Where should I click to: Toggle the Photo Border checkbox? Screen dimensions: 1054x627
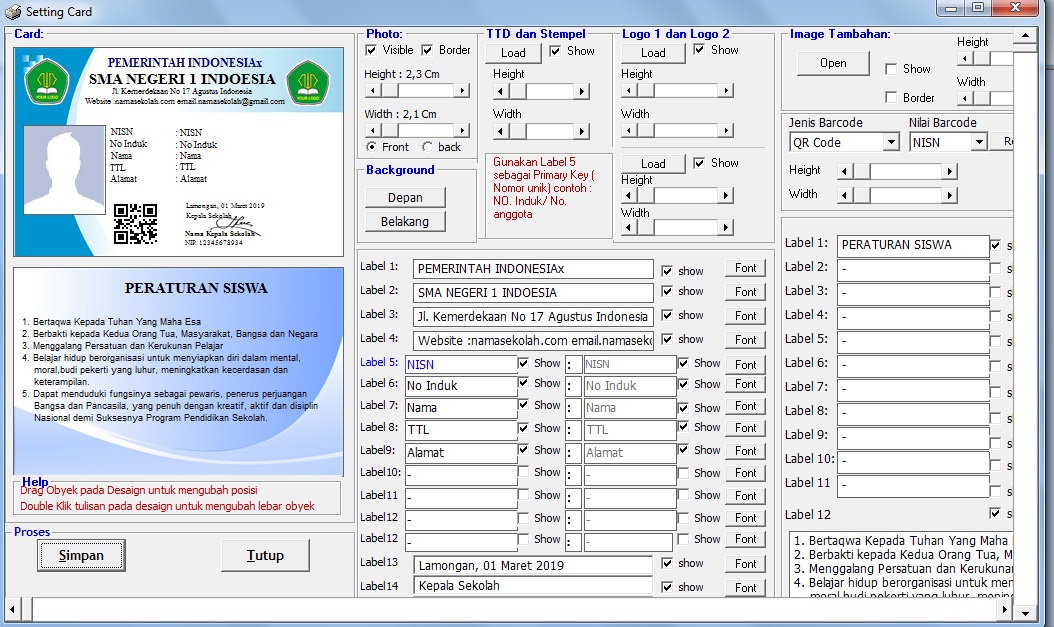pos(427,50)
